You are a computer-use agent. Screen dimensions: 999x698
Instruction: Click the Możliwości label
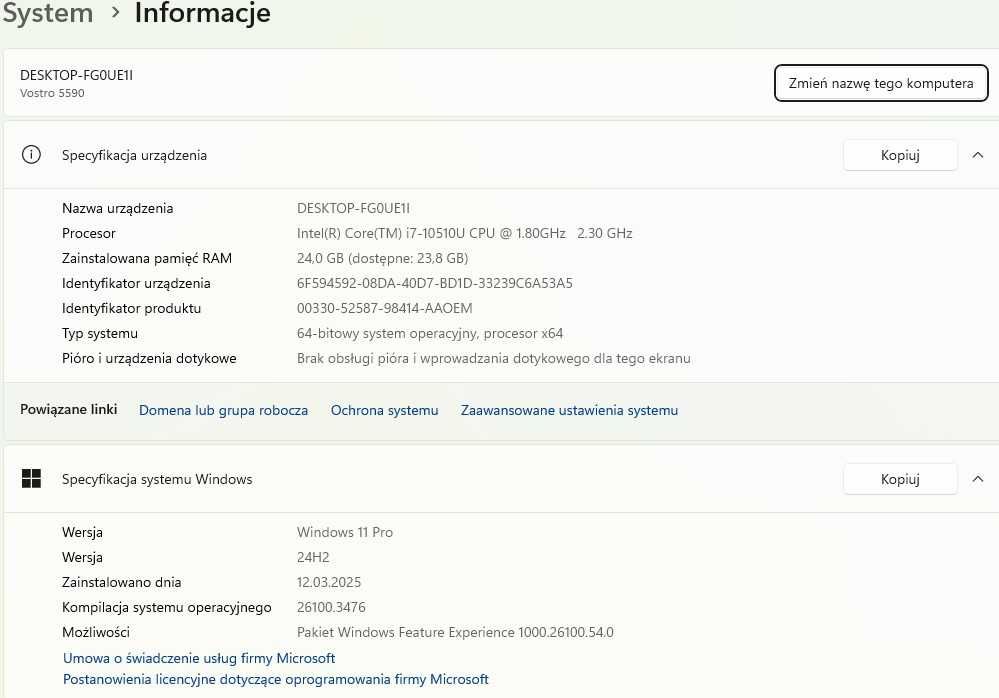coord(96,632)
